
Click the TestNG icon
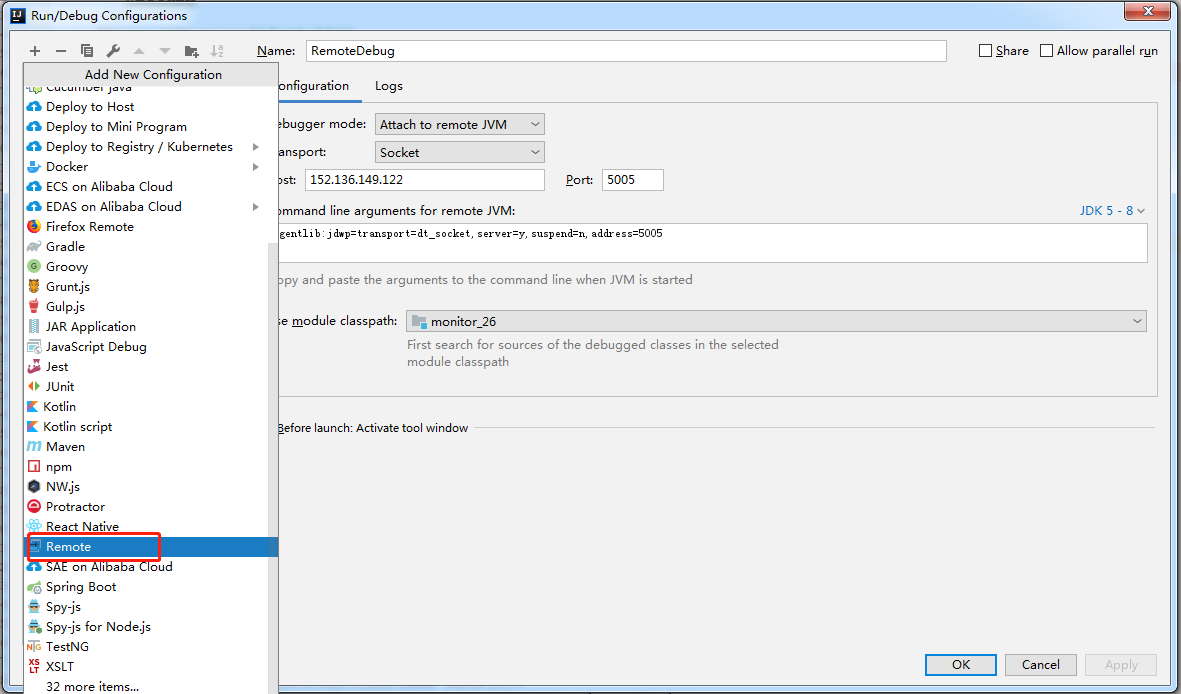[34, 647]
